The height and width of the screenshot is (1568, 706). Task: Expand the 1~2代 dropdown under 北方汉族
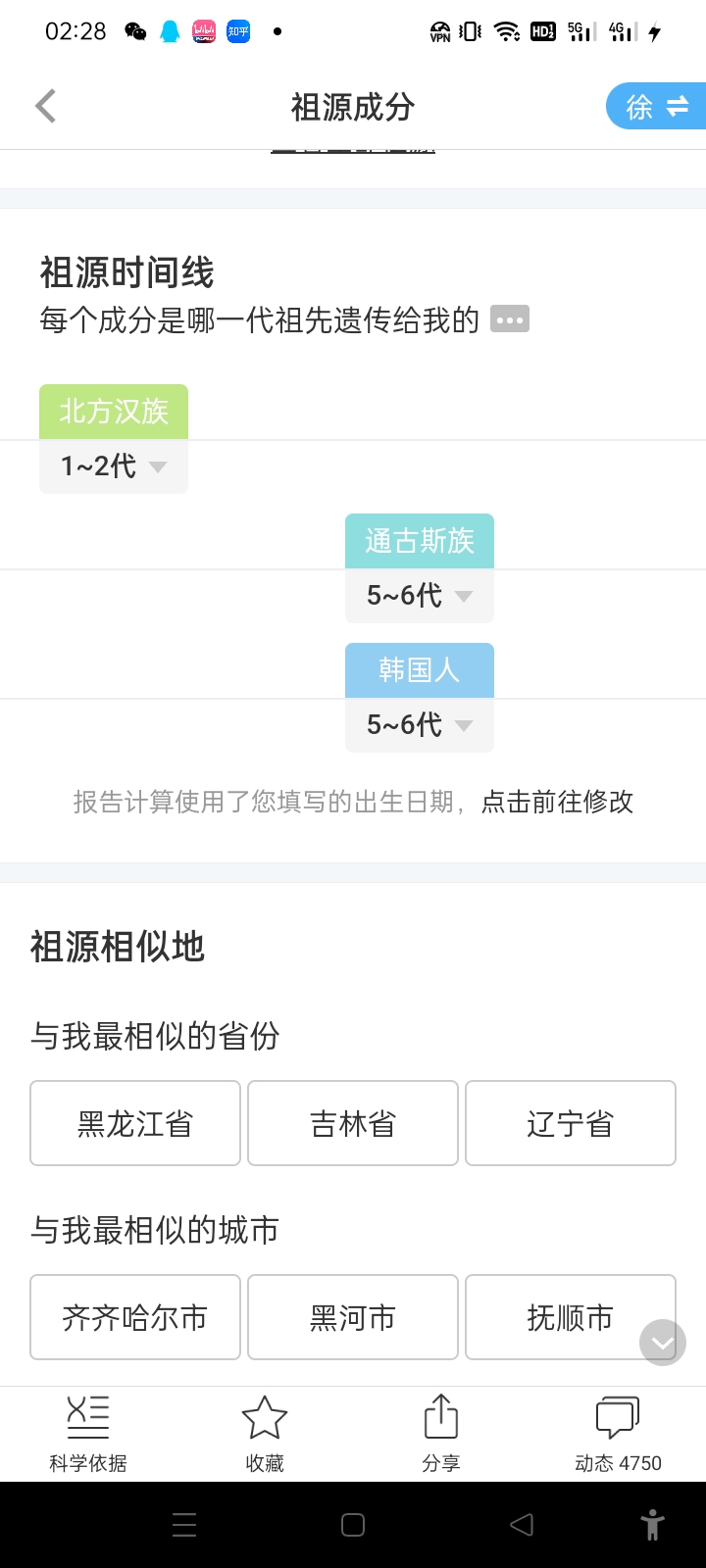click(x=114, y=466)
